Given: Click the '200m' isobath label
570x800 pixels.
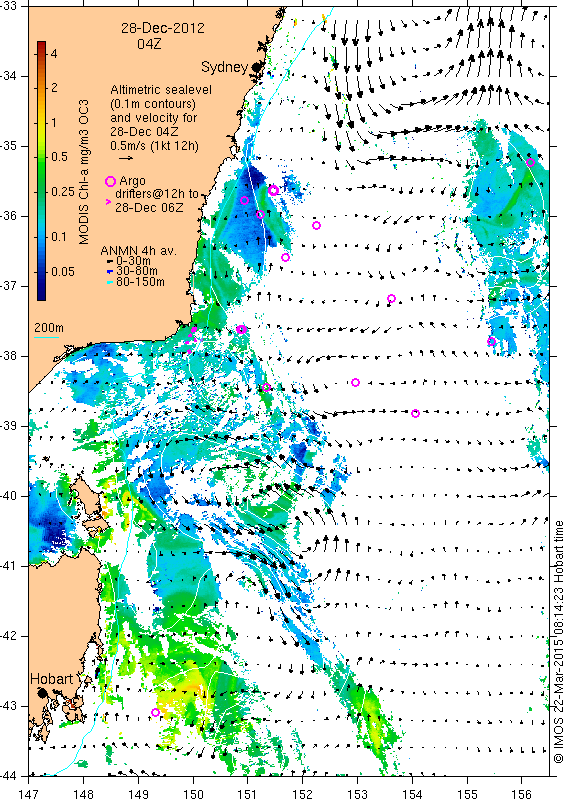Looking at the screenshot, I should click(x=49, y=327).
